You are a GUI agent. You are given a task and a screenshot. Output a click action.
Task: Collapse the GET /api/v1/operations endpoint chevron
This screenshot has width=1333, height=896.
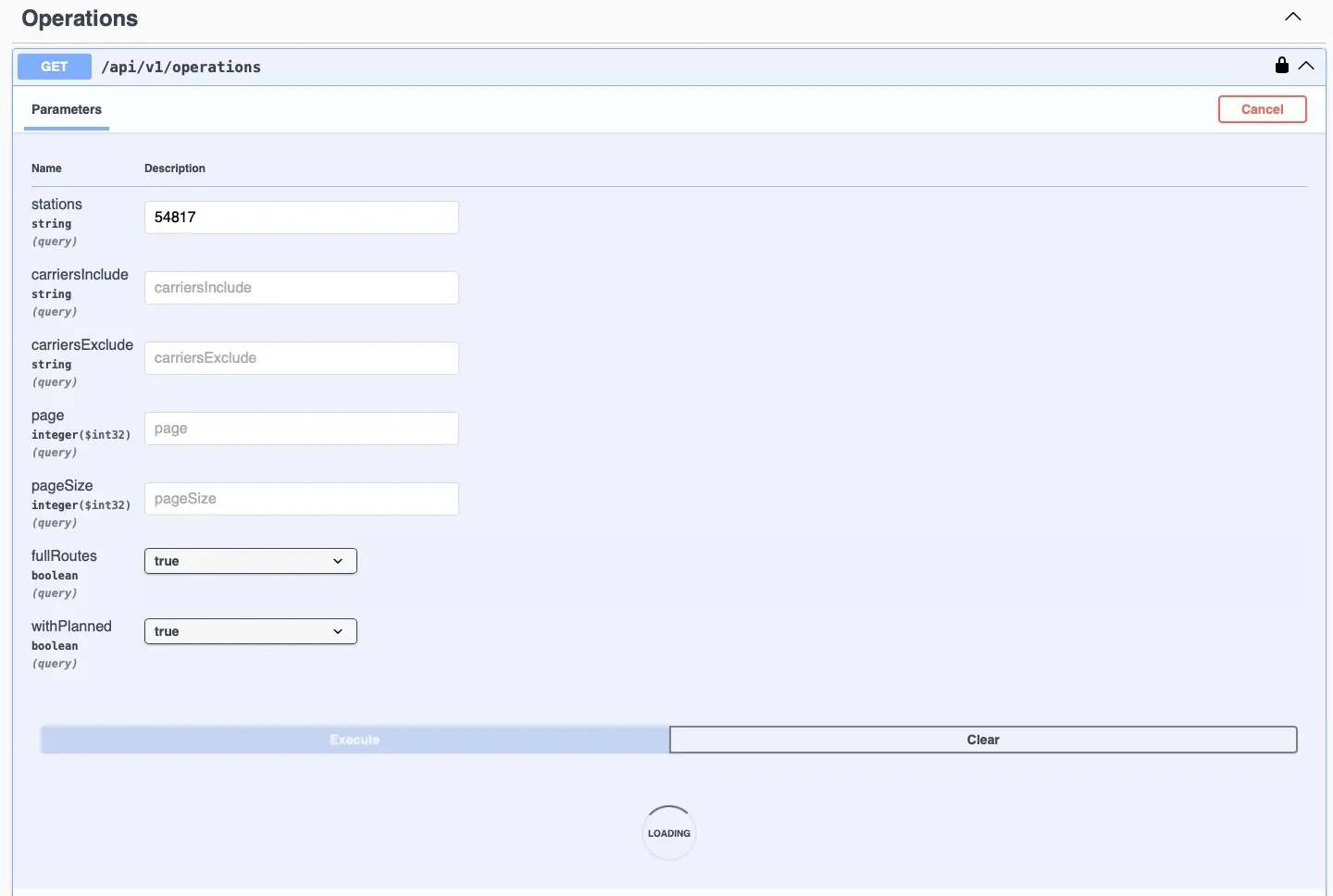tap(1306, 66)
